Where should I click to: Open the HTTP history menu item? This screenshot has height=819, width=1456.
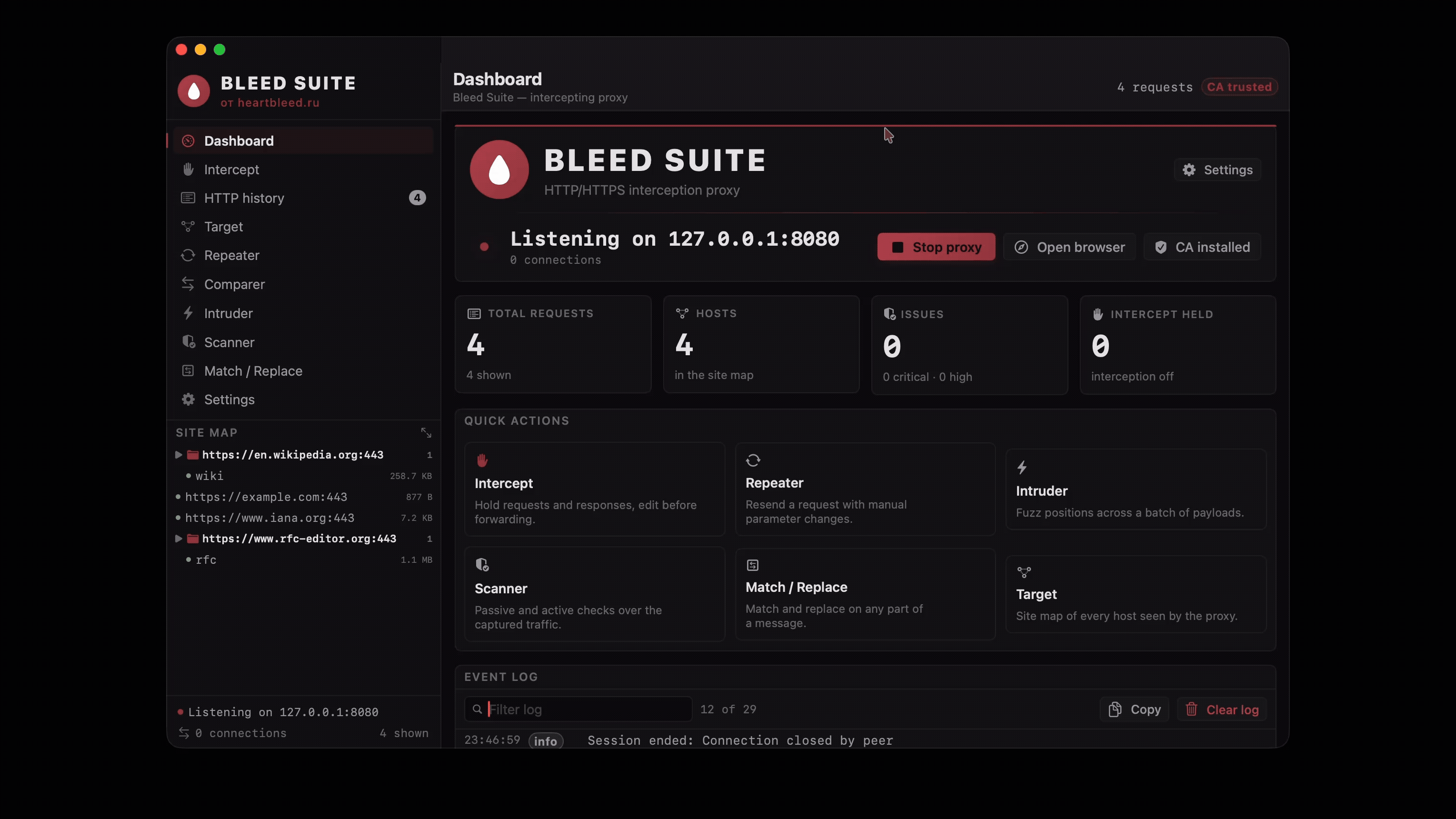click(303, 198)
